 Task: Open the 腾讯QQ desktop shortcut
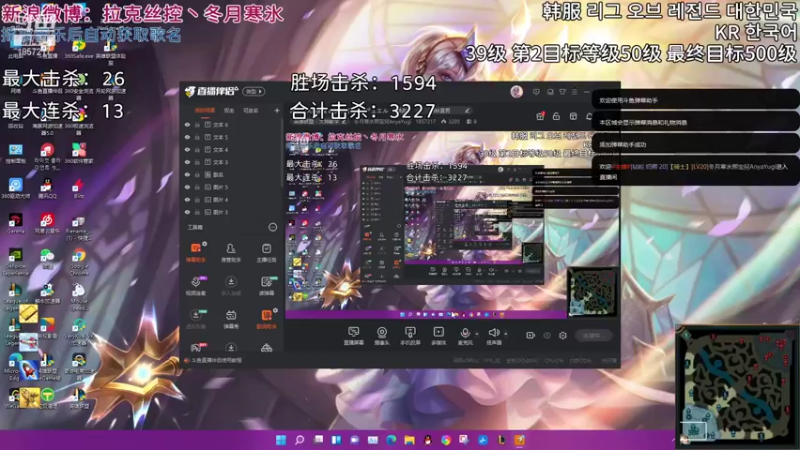coord(47,187)
